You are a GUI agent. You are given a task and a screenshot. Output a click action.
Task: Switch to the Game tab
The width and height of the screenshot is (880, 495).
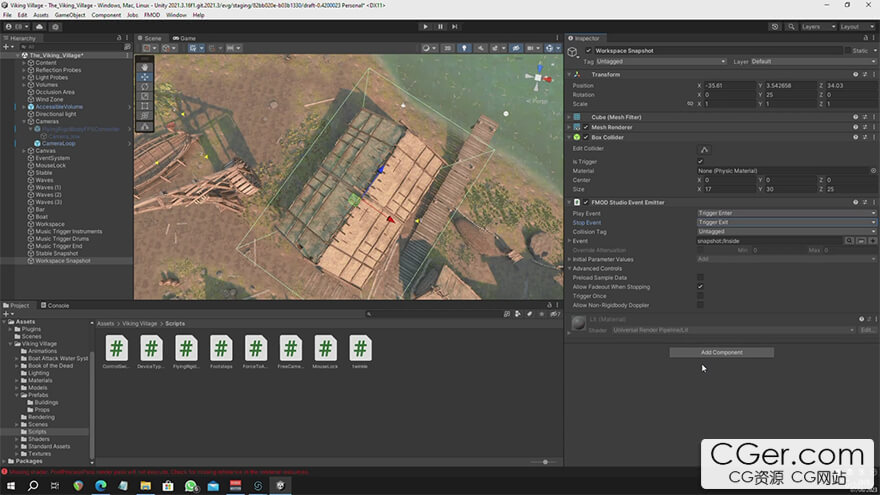coord(184,38)
